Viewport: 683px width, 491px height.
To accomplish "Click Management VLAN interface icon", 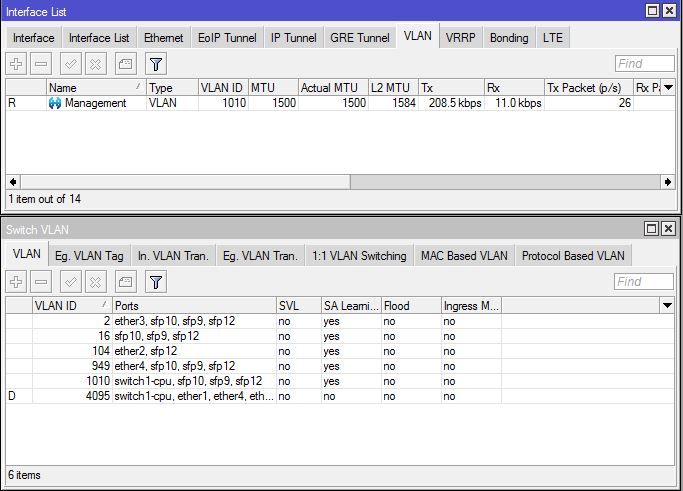I will coord(55,103).
